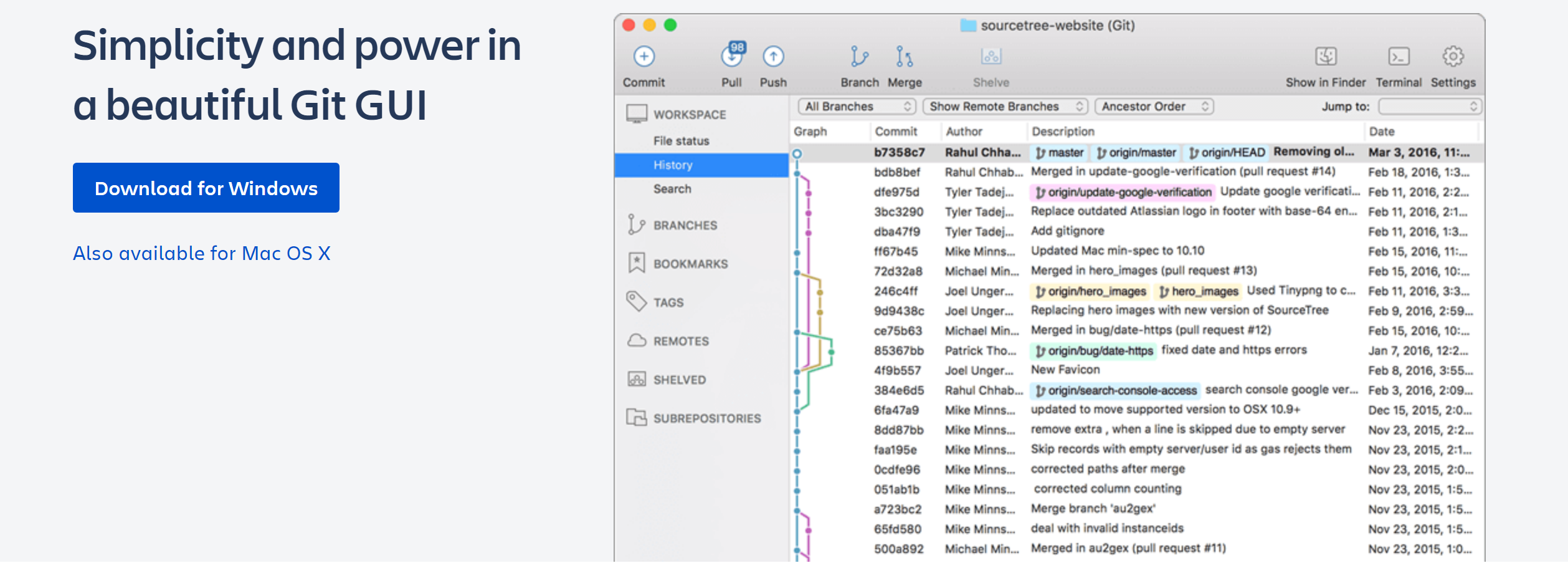Click the Description column header
Viewport: 1568px width, 563px height.
coord(1063,132)
